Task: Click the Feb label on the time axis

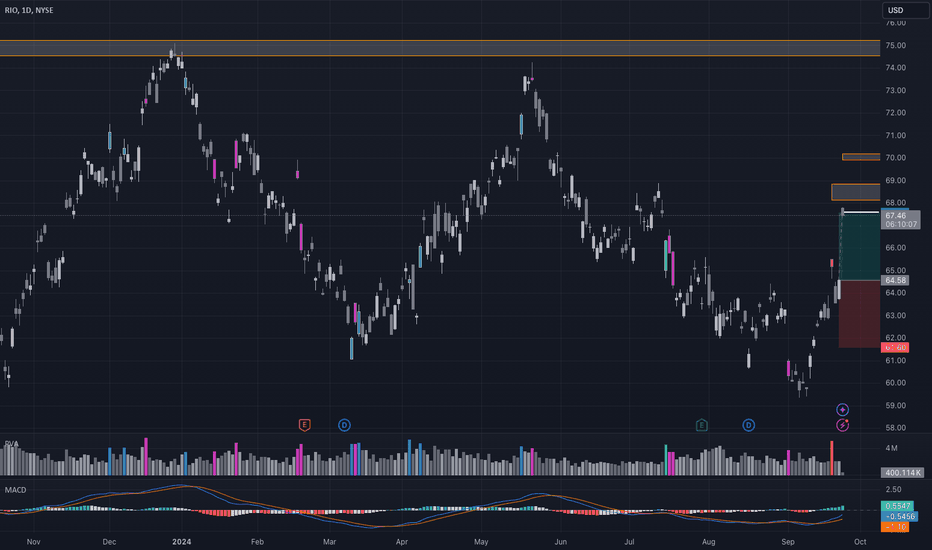Action: click(x=257, y=542)
